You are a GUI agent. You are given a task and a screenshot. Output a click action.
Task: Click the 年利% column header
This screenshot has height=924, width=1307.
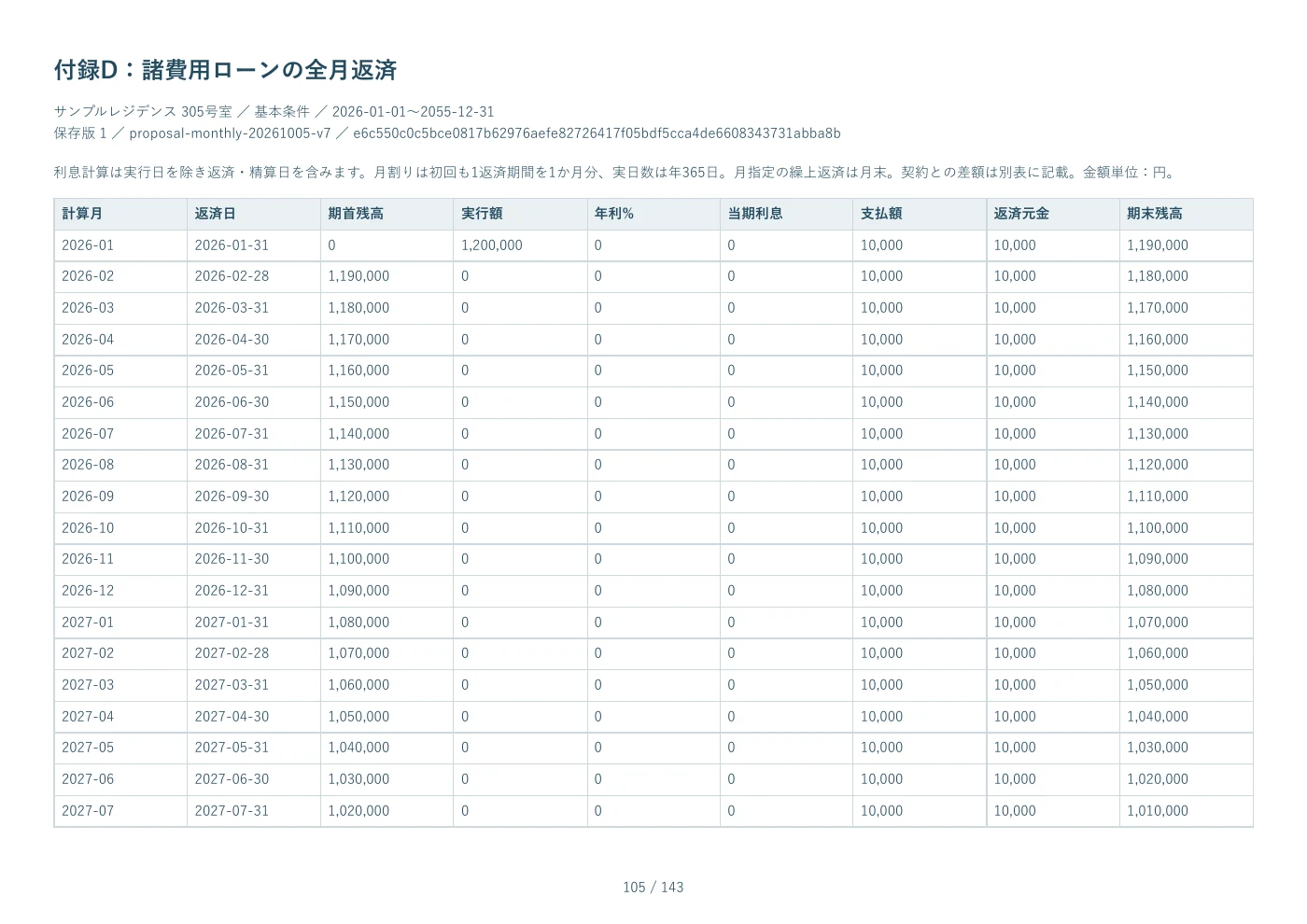pyautogui.click(x=653, y=214)
